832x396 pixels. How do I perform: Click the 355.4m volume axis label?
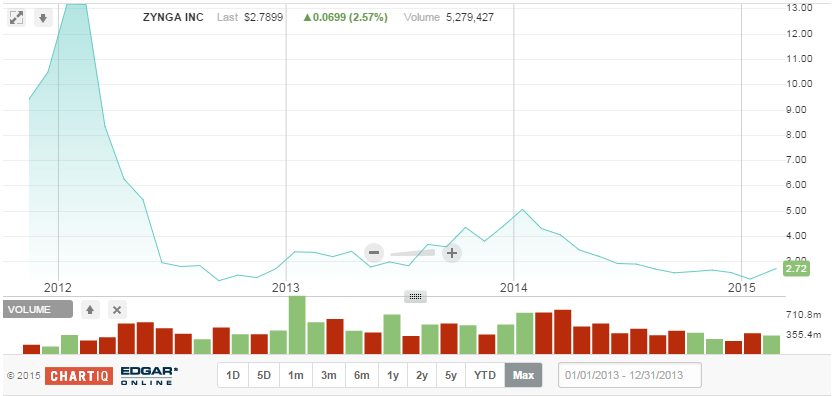803,335
